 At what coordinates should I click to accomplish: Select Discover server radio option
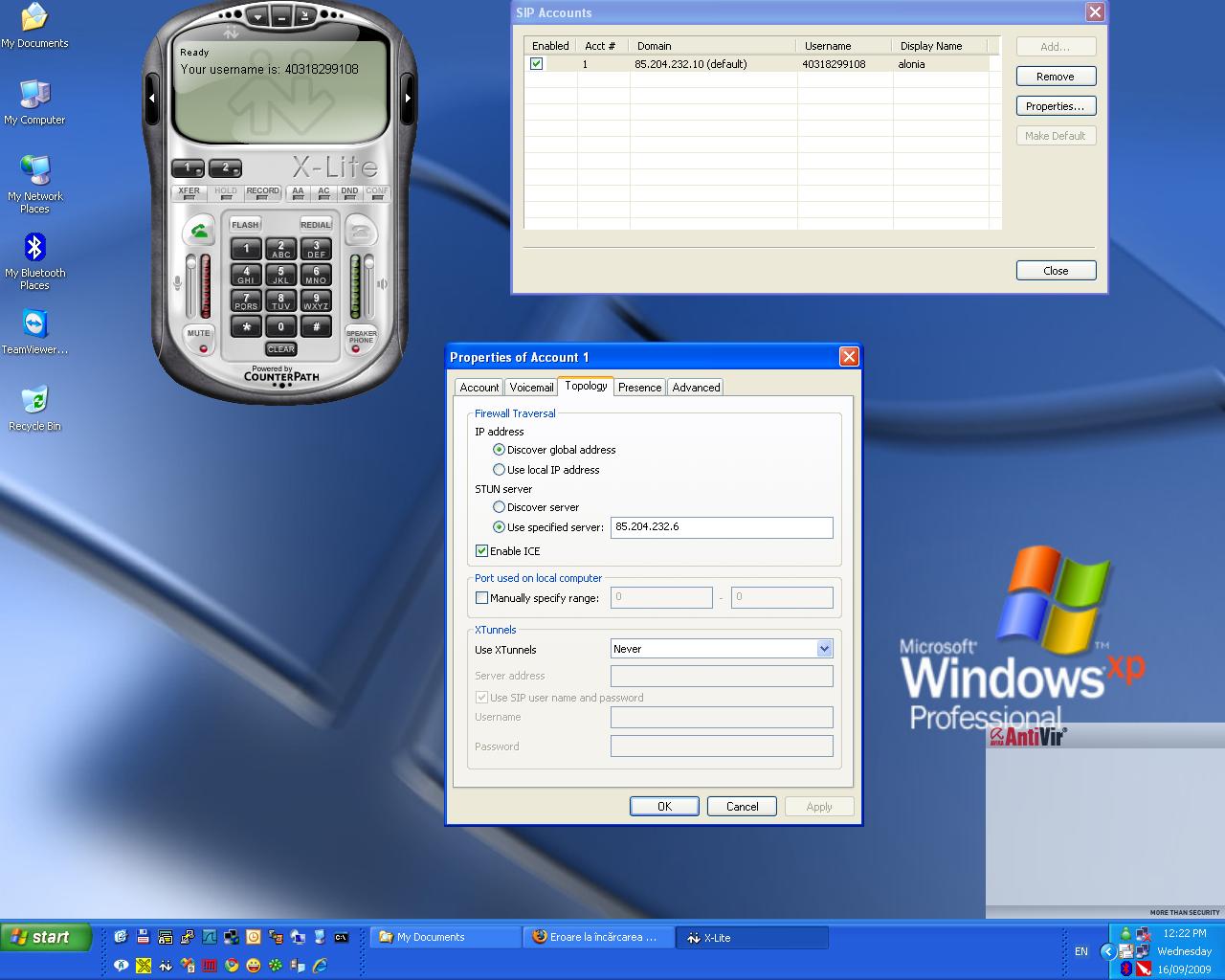[499, 507]
